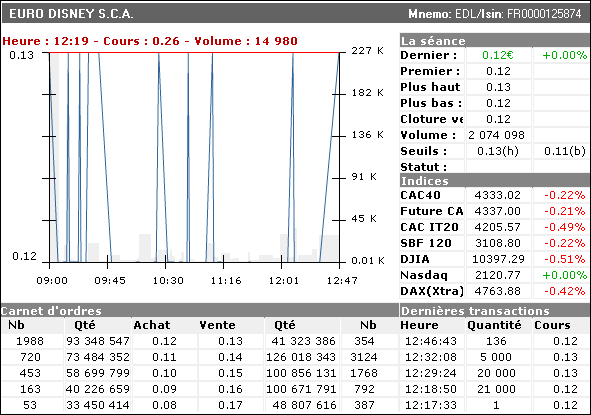Click the transaction time 12:46:43
This screenshot has width=591, height=415.
431,341
